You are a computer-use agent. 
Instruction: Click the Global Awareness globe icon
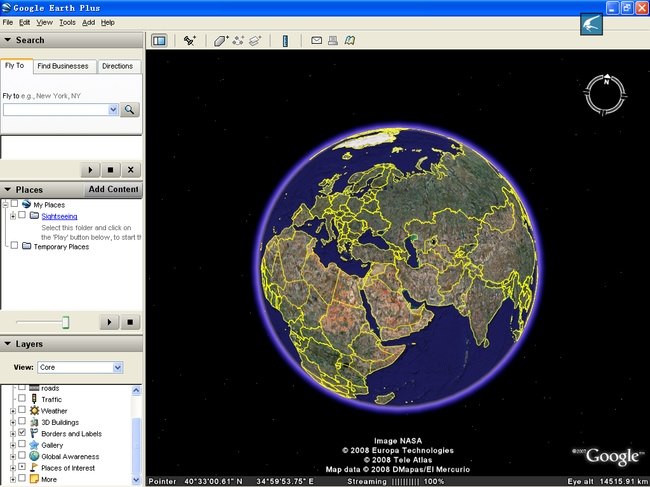pos(34,456)
